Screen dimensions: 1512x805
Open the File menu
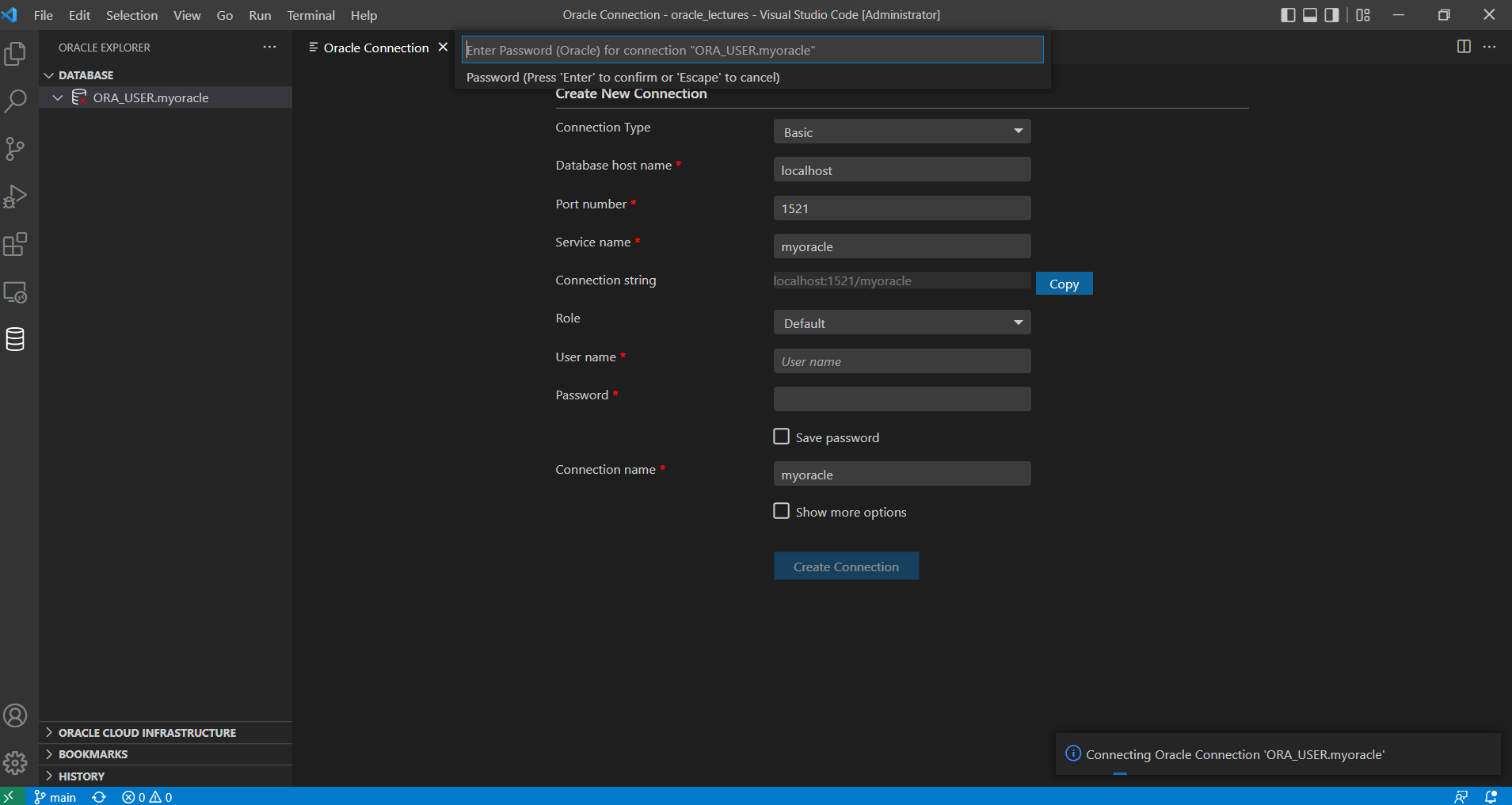pos(44,15)
